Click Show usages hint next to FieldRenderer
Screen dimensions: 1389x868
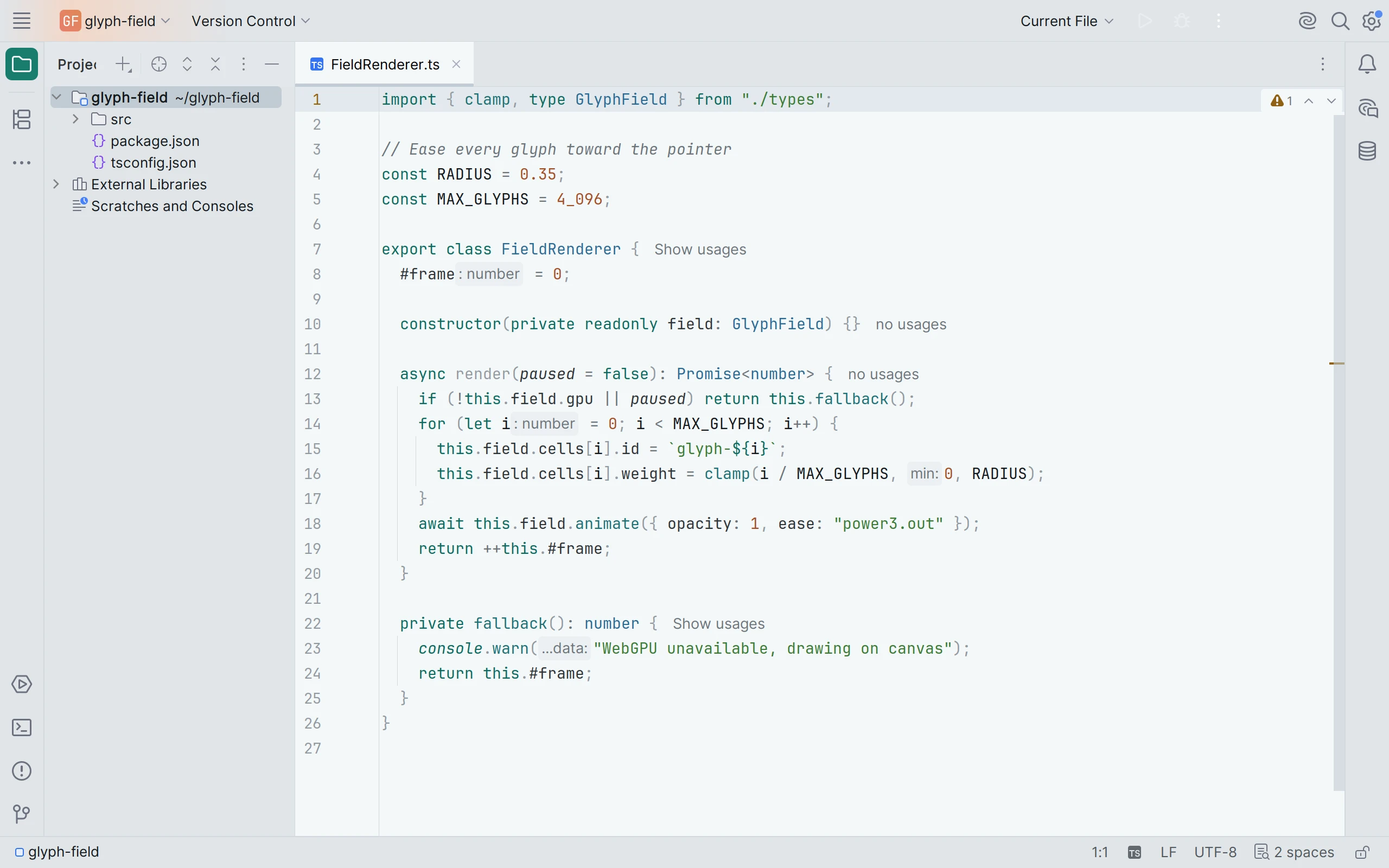(x=700, y=250)
